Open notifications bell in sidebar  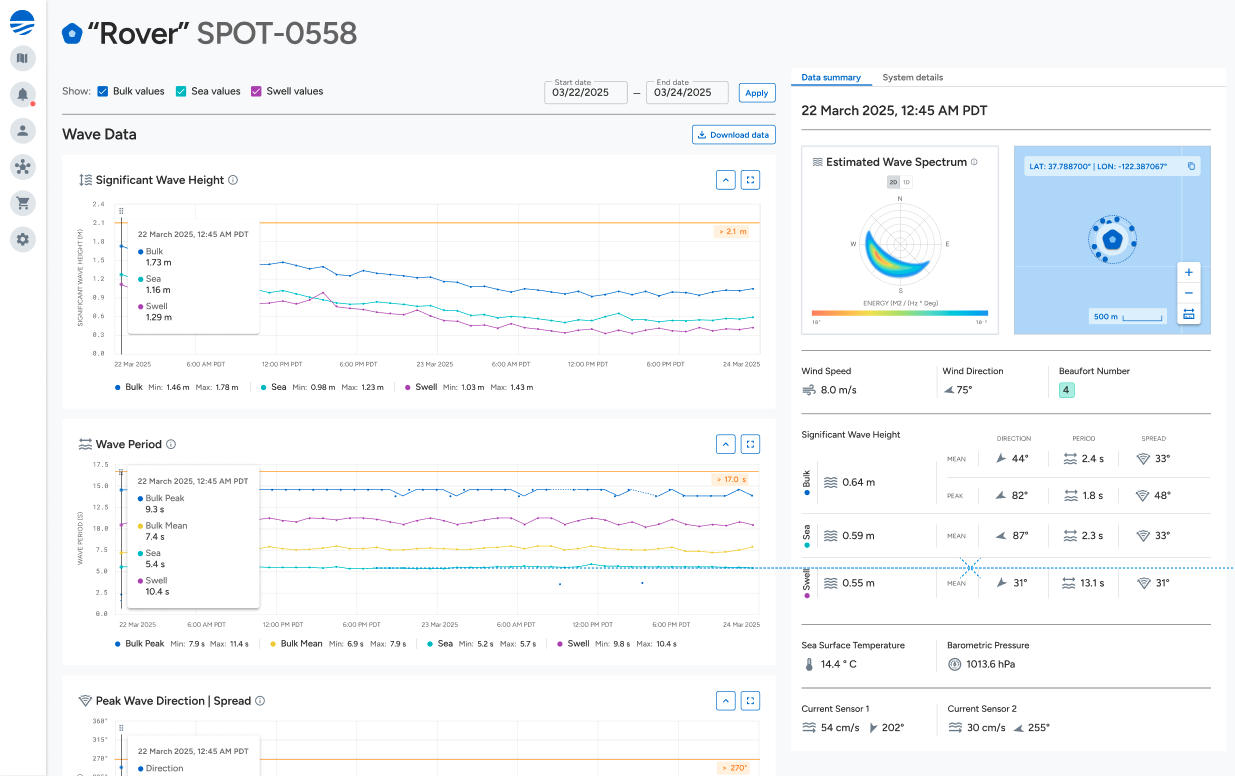(23, 94)
